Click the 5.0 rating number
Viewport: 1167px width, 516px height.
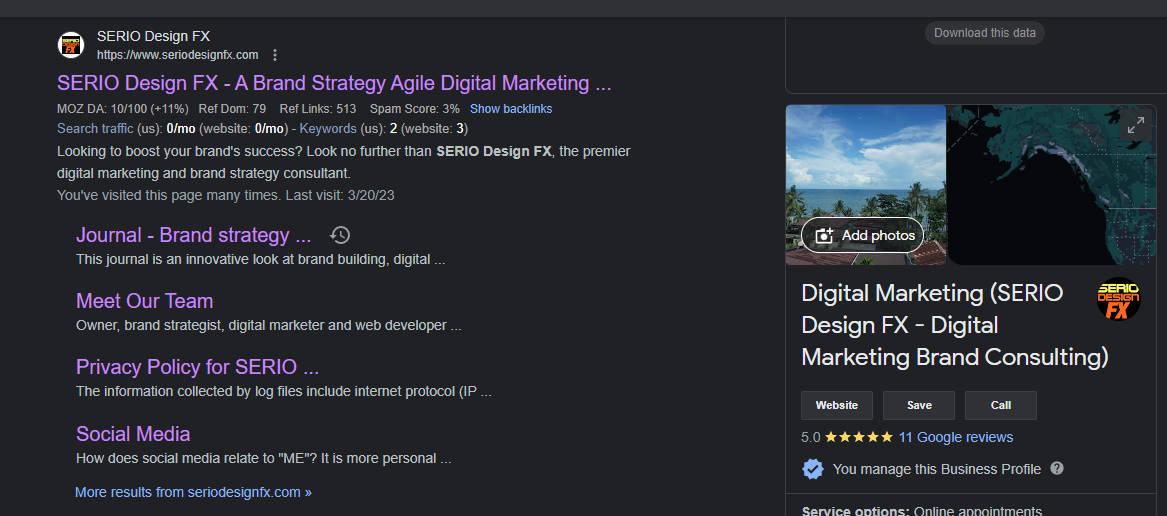(810, 437)
